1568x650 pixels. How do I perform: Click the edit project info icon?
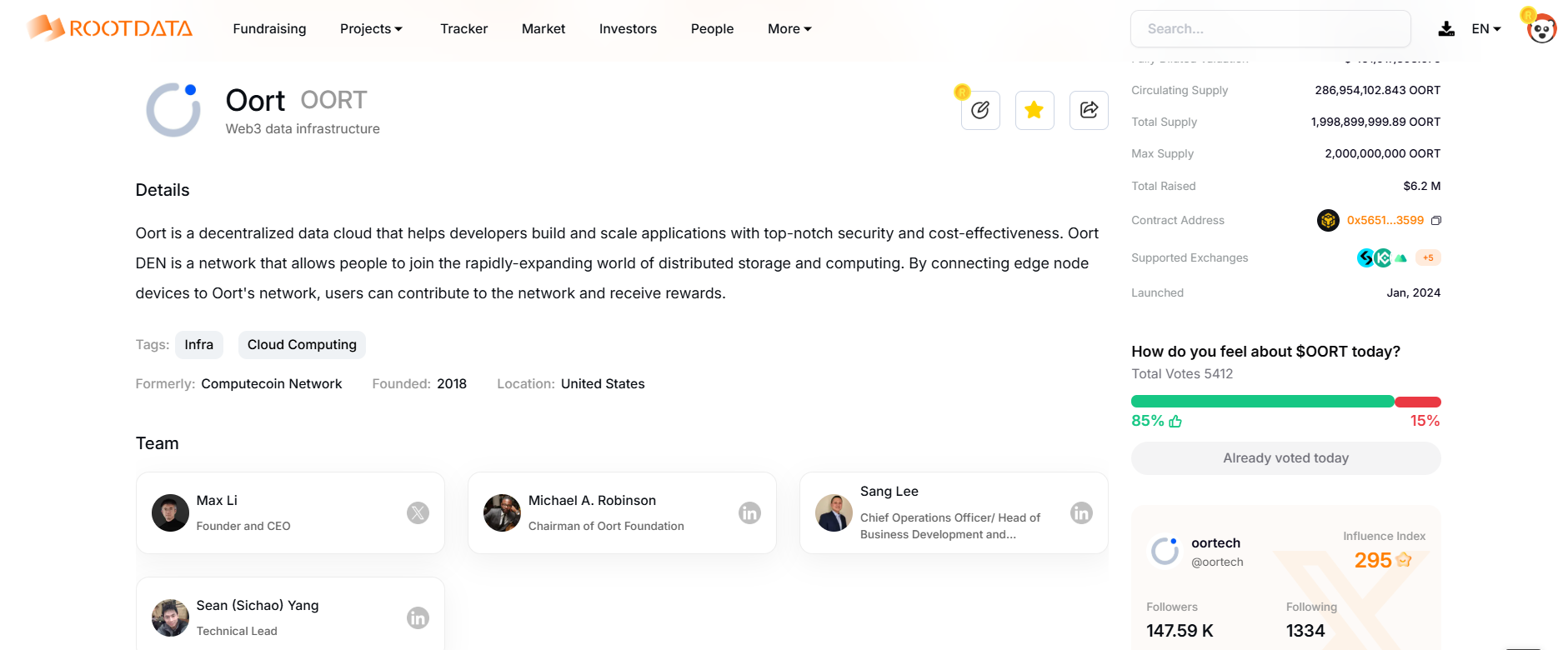980,110
